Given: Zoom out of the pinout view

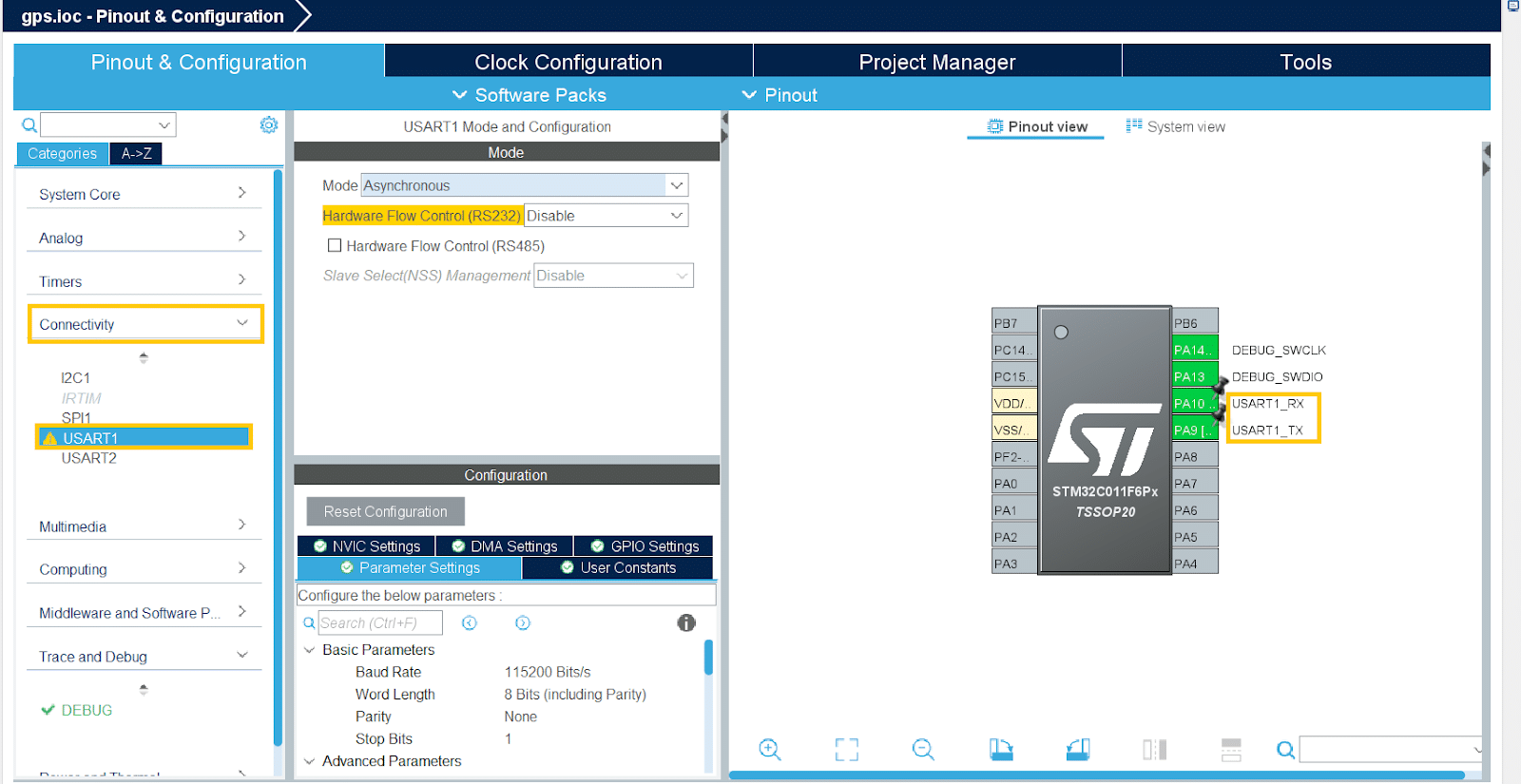Looking at the screenshot, I should [923, 750].
